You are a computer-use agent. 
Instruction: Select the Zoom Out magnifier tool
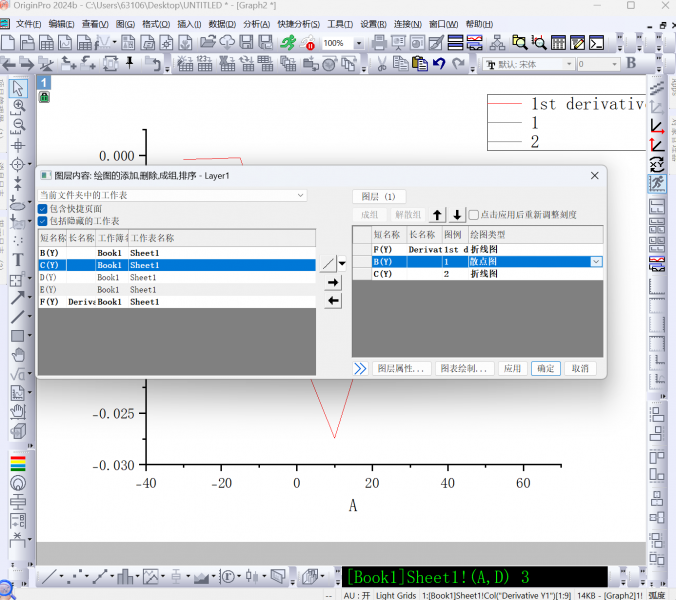click(18, 125)
